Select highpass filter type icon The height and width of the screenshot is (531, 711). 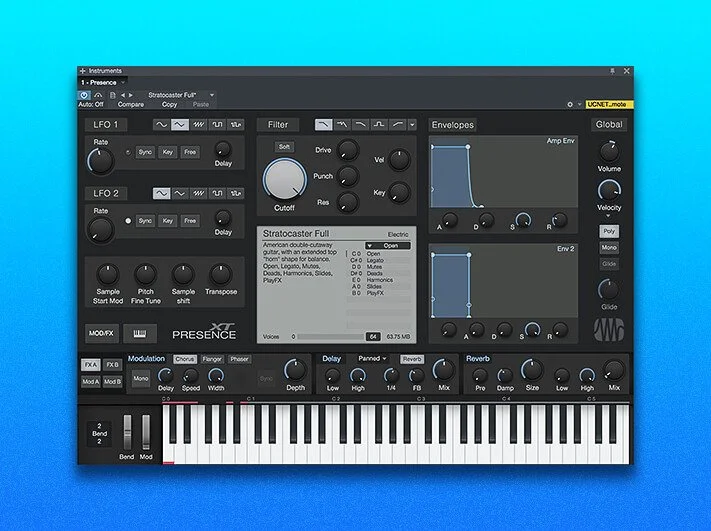(398, 124)
